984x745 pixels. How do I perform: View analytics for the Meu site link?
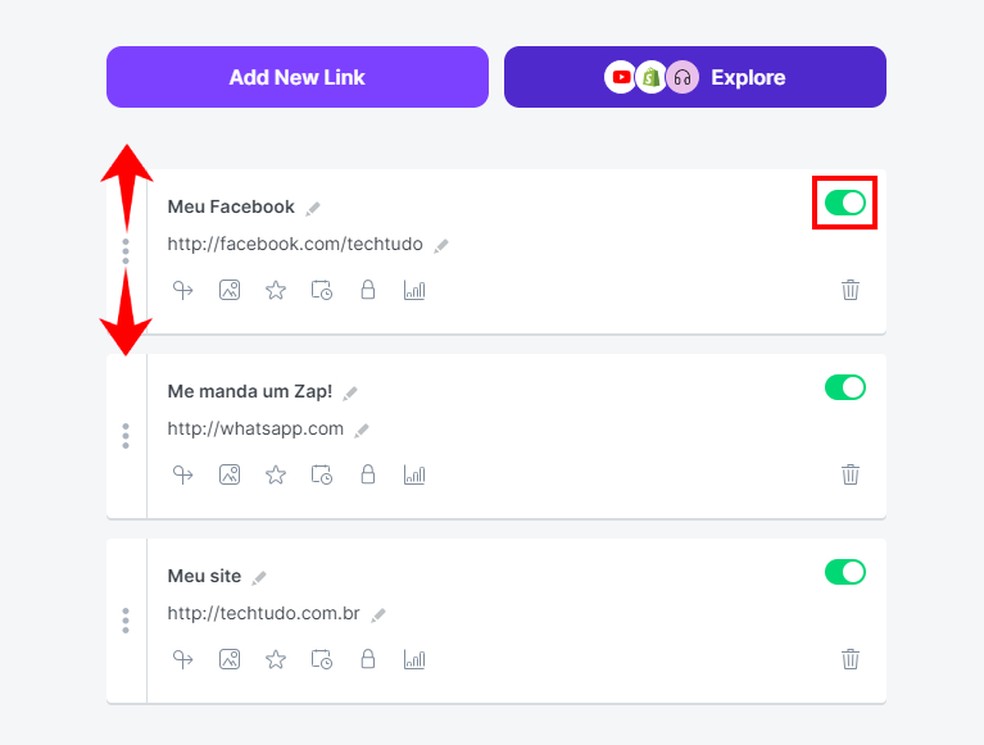click(413, 659)
